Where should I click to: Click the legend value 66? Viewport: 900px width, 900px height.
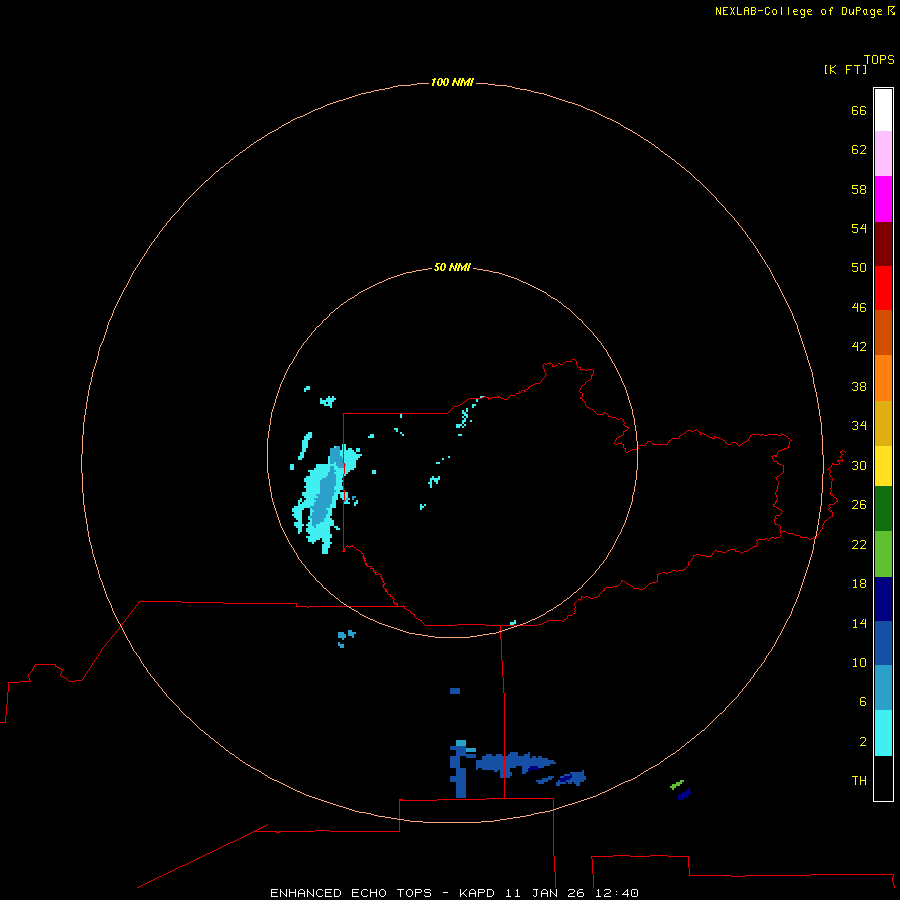click(859, 110)
